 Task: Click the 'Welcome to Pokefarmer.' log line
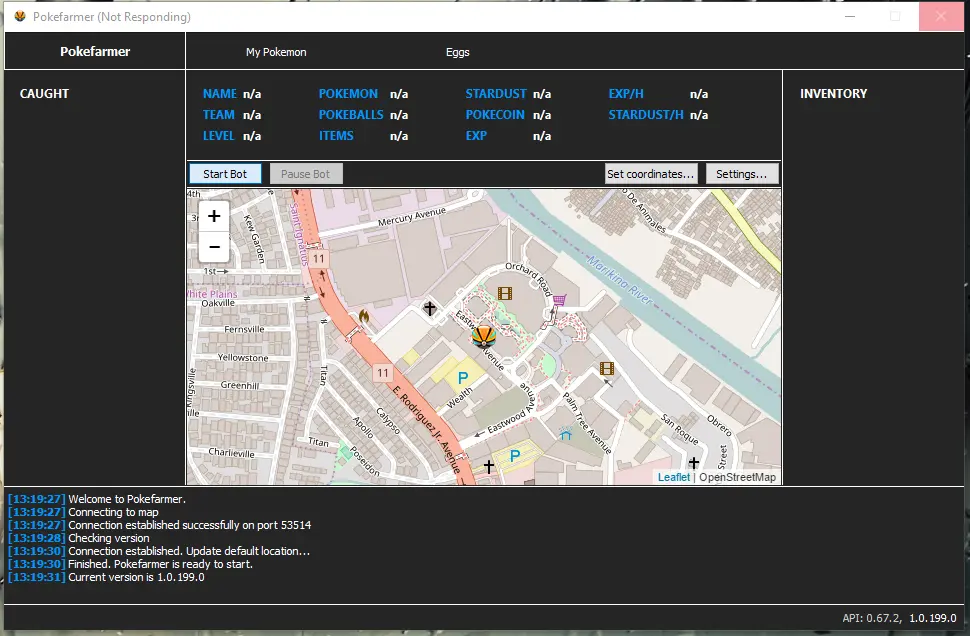coord(127,499)
